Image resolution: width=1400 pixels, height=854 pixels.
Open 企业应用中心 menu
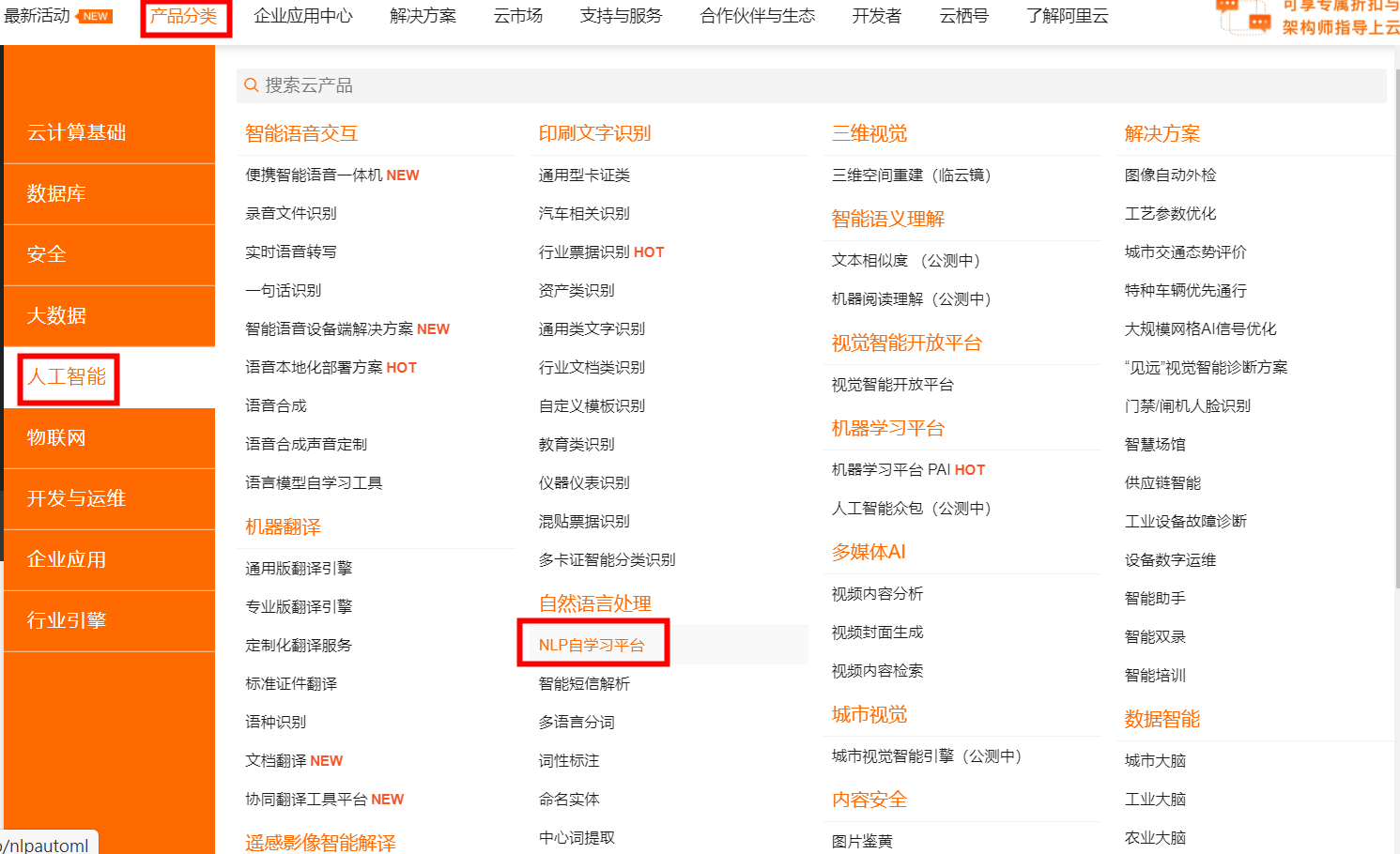pyautogui.click(x=303, y=16)
